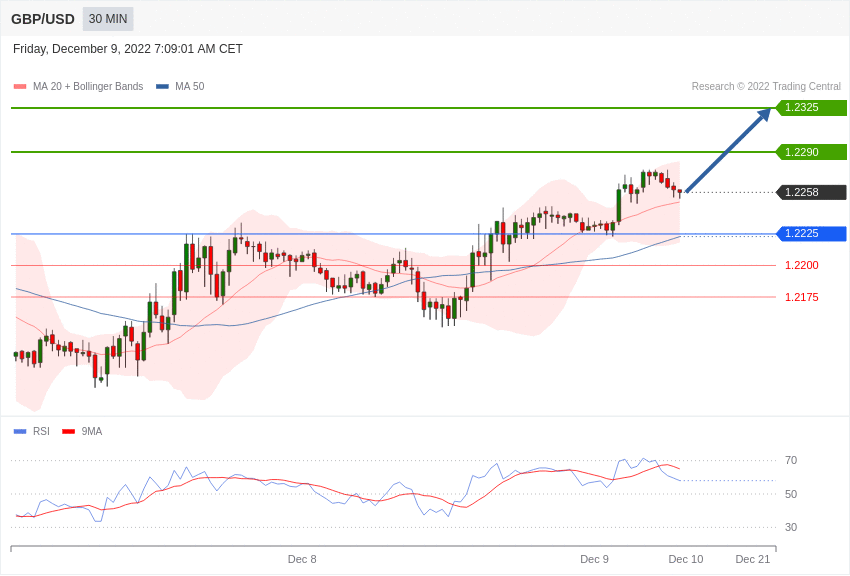Click the RSI legend color swatch
850x576 pixels.
[20, 432]
